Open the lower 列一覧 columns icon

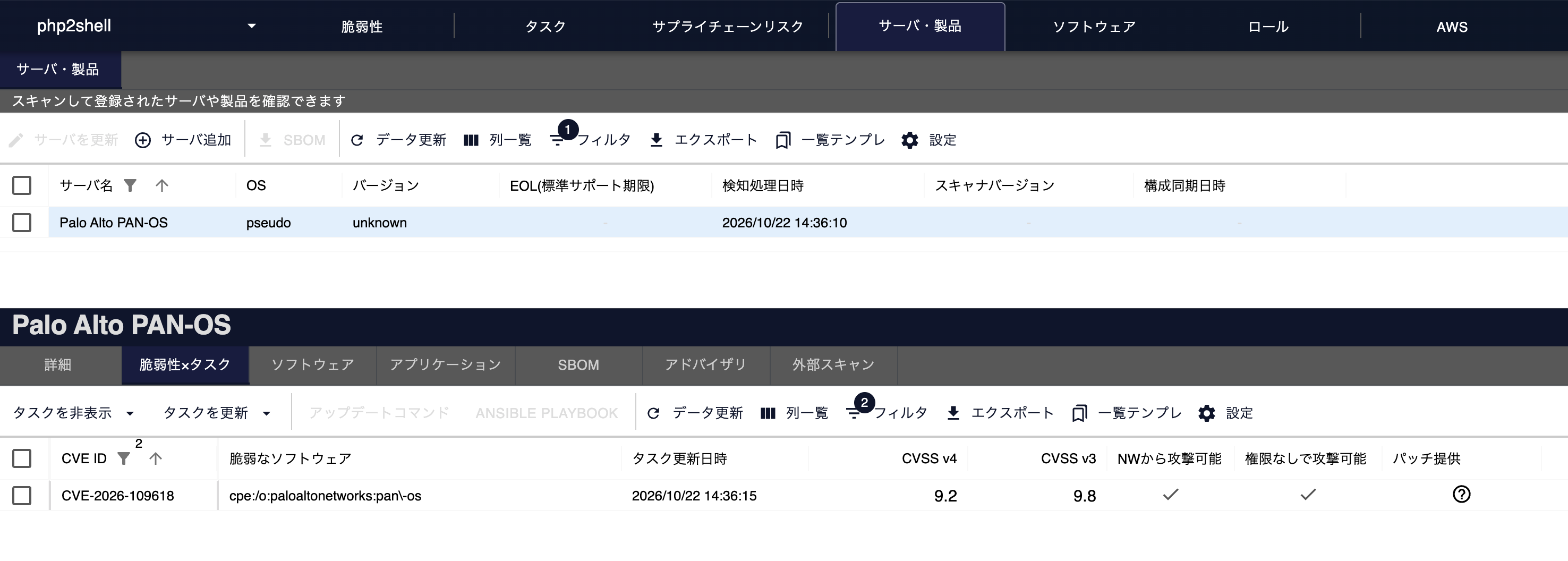coord(768,413)
